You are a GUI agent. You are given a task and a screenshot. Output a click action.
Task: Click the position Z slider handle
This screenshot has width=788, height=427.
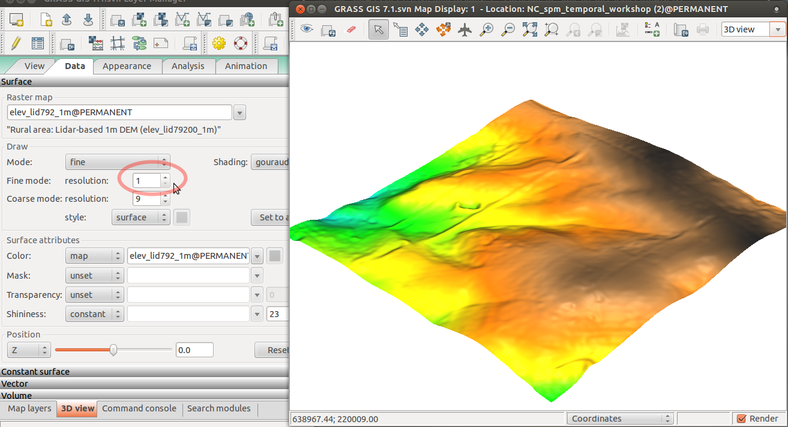[x=114, y=350]
